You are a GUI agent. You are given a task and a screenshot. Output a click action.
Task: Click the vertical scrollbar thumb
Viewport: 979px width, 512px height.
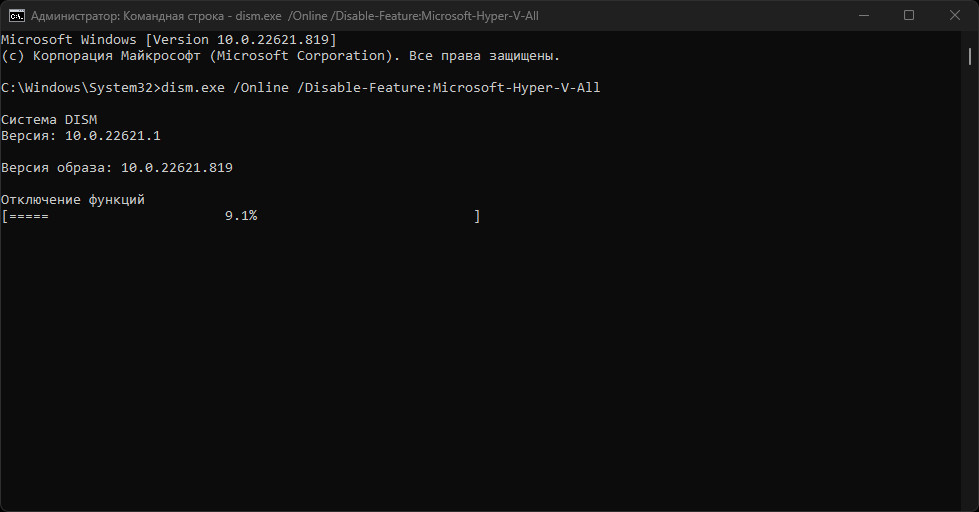click(x=970, y=57)
